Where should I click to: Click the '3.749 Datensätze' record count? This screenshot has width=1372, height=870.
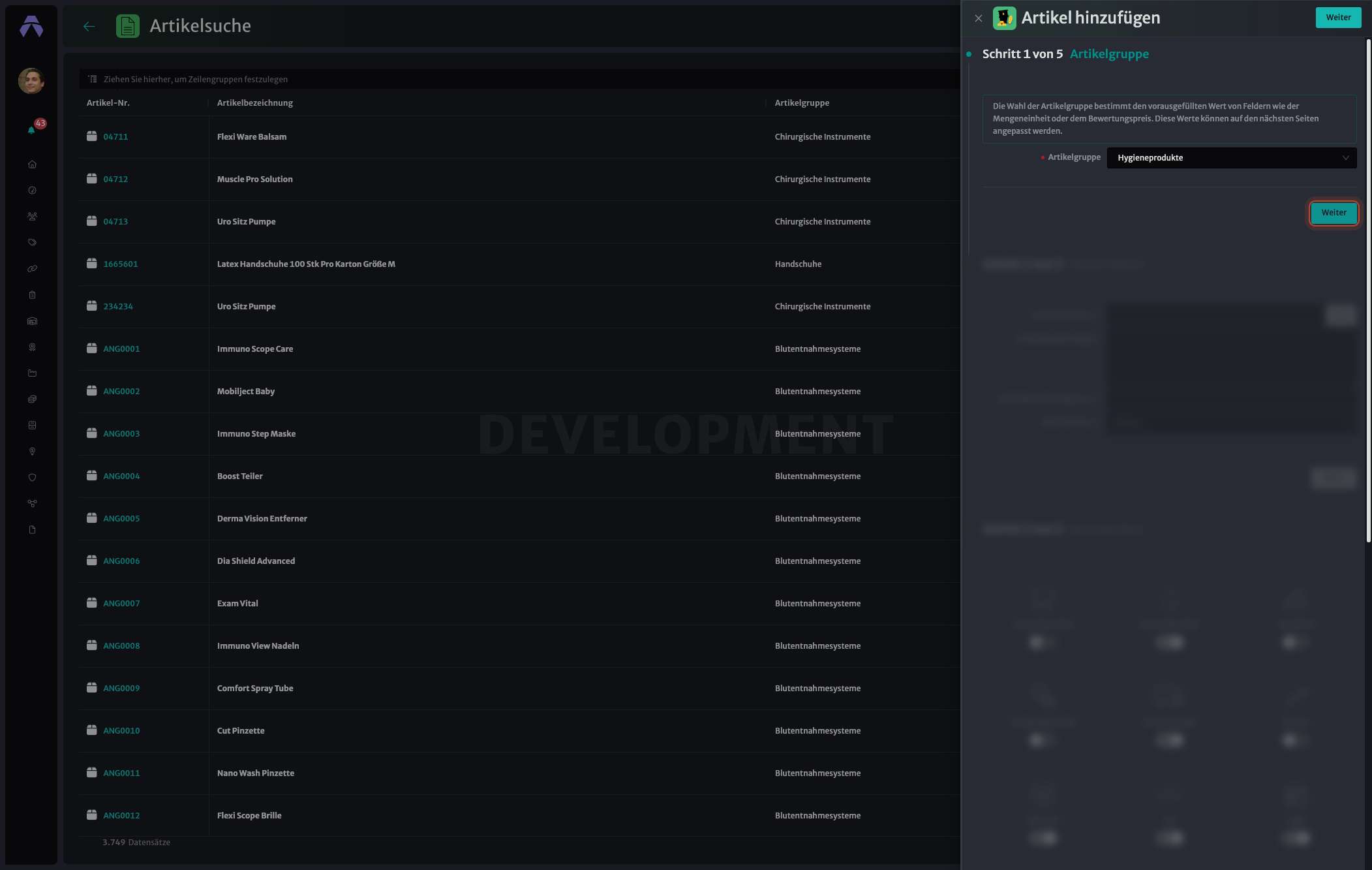click(136, 842)
